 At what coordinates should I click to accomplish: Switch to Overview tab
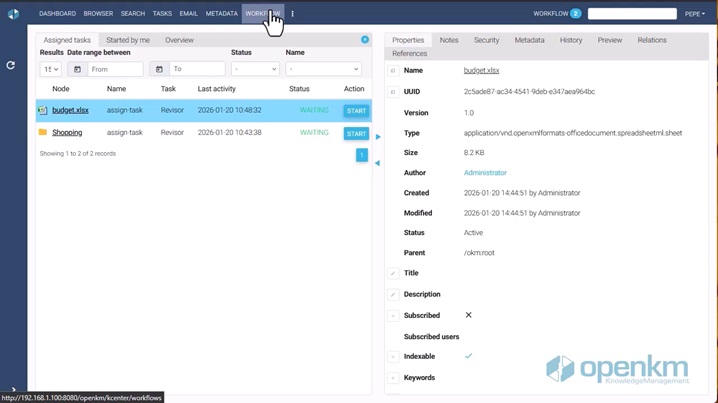click(180, 40)
